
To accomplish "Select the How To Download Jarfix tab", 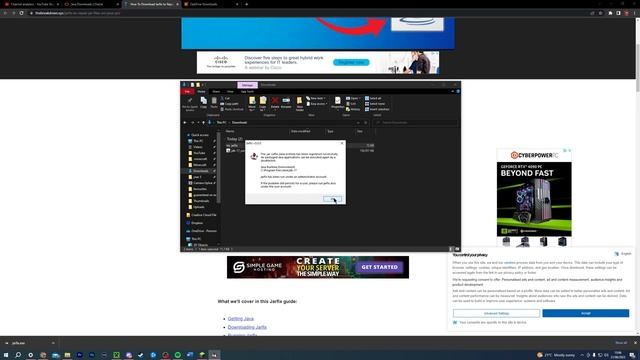I will (151, 4).
